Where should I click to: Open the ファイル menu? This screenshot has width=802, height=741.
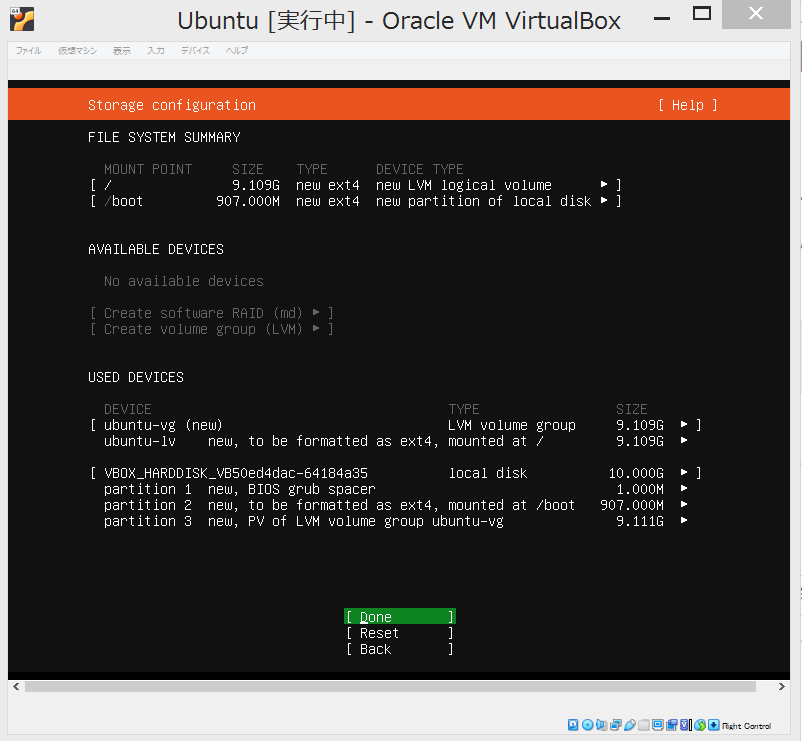click(28, 50)
